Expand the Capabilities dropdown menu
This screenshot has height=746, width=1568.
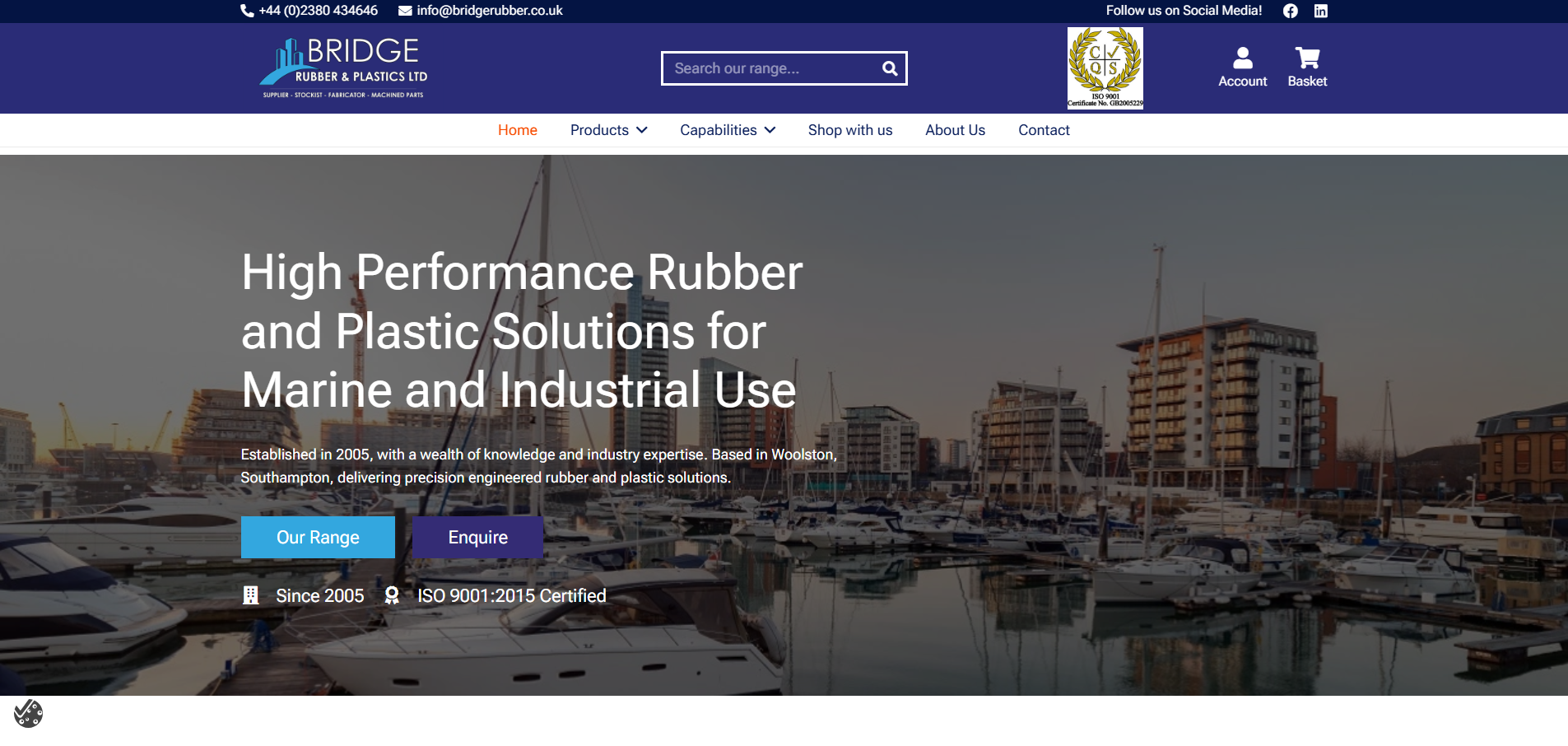click(x=727, y=130)
